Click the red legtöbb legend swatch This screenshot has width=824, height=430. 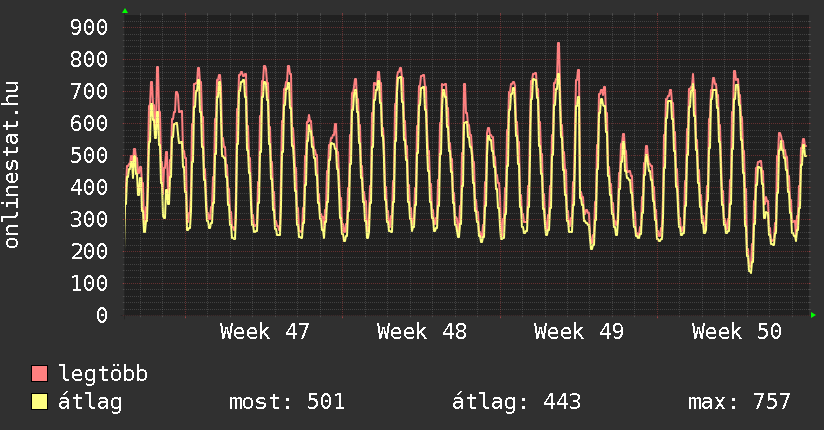coord(40,375)
